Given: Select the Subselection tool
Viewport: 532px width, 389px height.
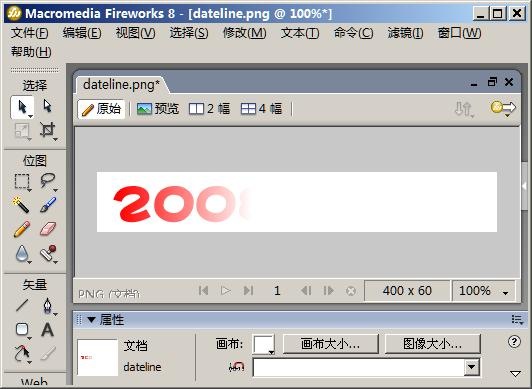Looking at the screenshot, I should pyautogui.click(x=48, y=106).
